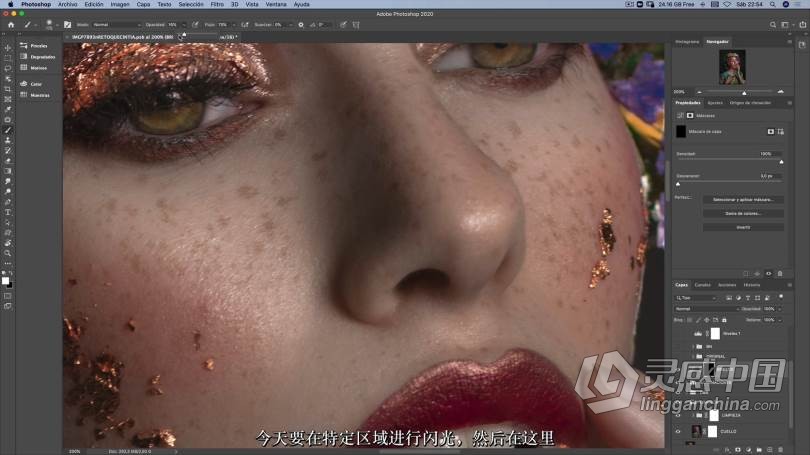This screenshot has height=455, width=810.
Task: Adjust Navigator zoom slider handle
Action: [744, 93]
